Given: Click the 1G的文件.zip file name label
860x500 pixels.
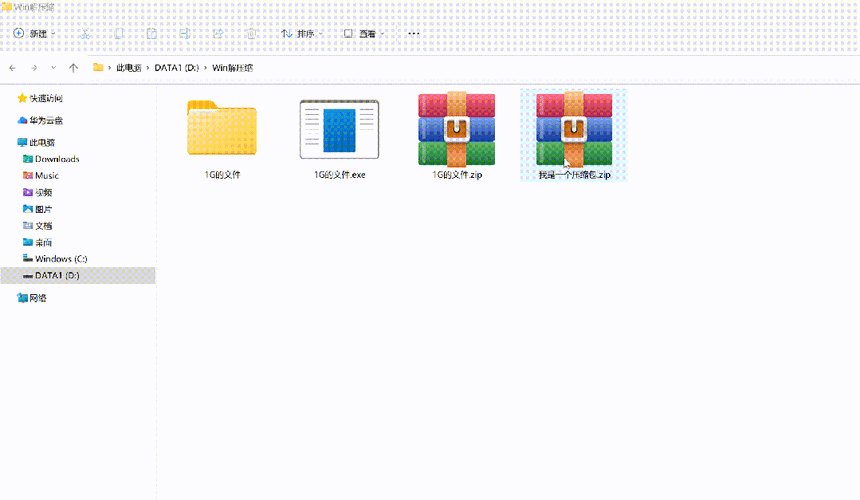Looking at the screenshot, I should pyautogui.click(x=457, y=175).
